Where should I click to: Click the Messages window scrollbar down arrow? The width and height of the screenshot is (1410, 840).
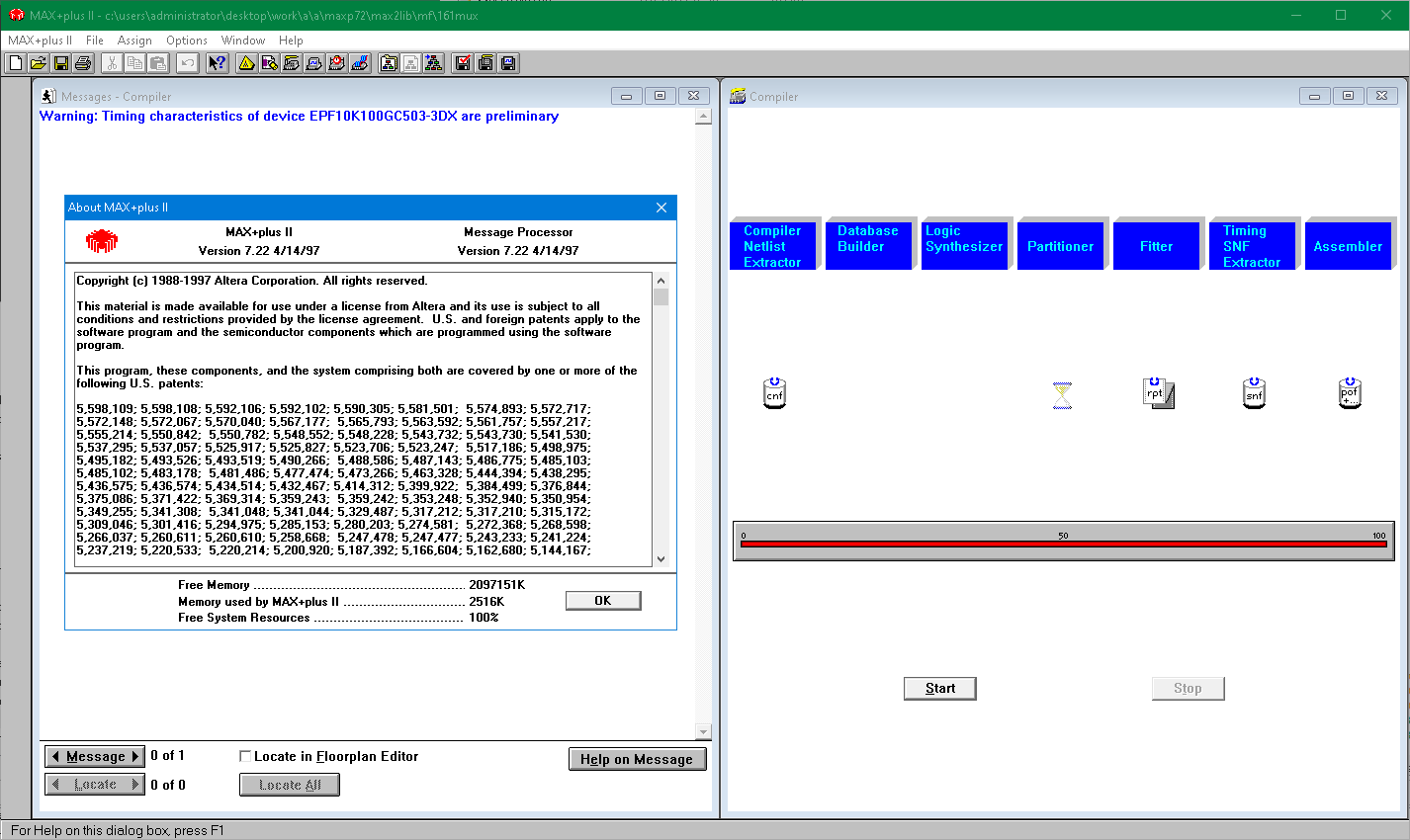pyautogui.click(x=703, y=732)
